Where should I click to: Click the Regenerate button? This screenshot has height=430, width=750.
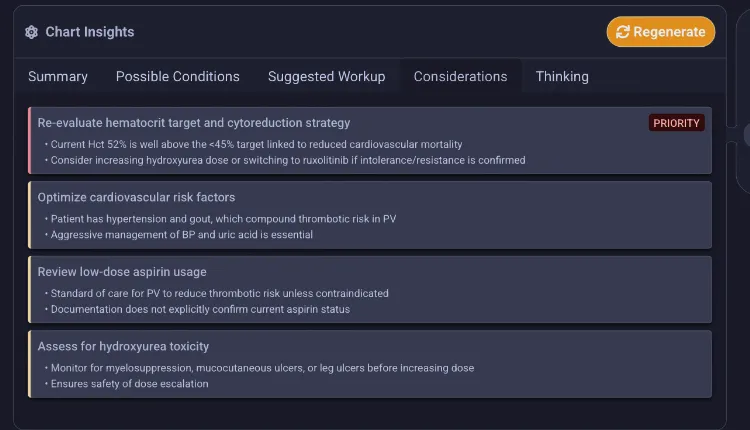[x=661, y=32]
